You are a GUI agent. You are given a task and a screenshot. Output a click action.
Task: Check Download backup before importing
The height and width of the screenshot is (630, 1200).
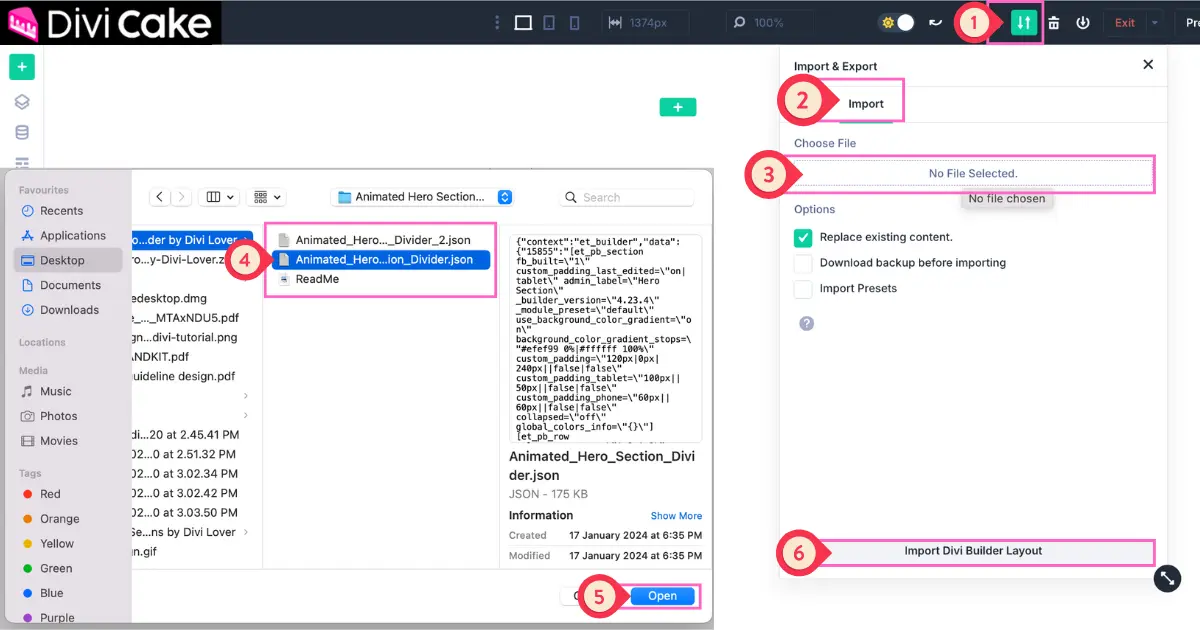(x=803, y=263)
